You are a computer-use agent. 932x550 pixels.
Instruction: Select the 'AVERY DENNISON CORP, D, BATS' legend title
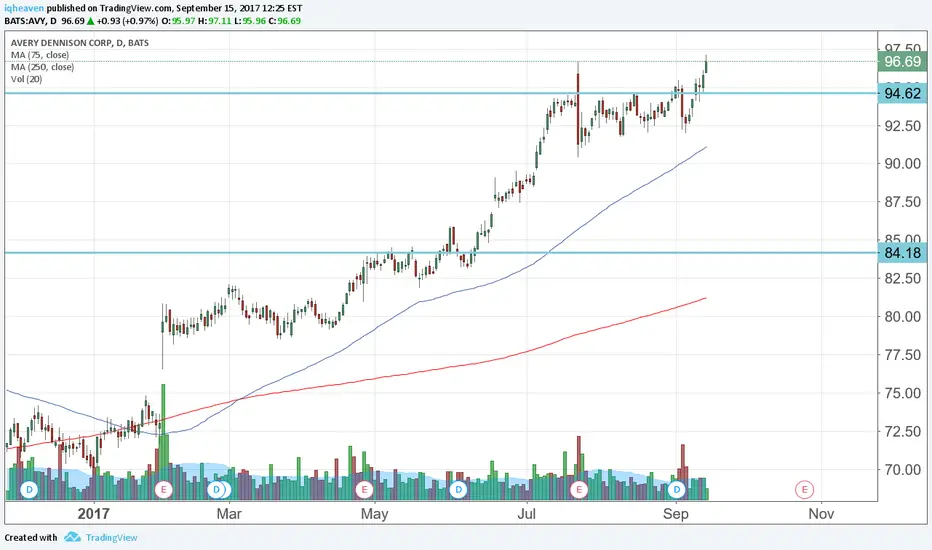[80, 43]
